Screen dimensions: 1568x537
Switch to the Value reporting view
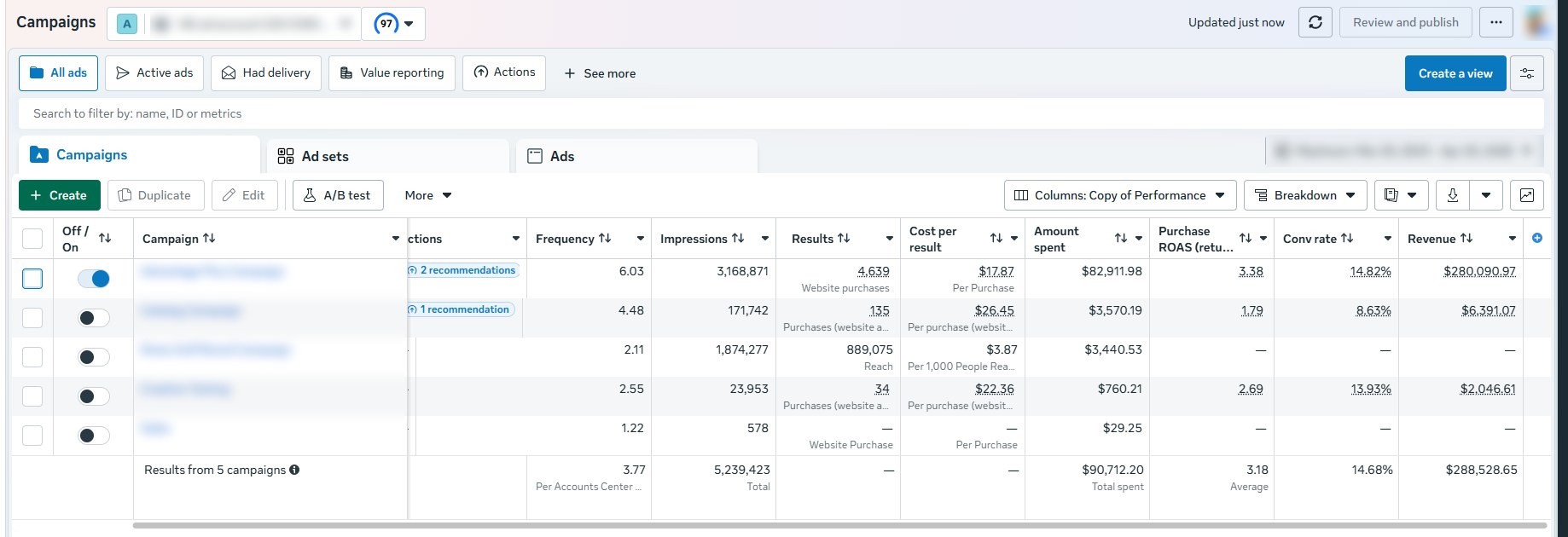click(x=392, y=73)
